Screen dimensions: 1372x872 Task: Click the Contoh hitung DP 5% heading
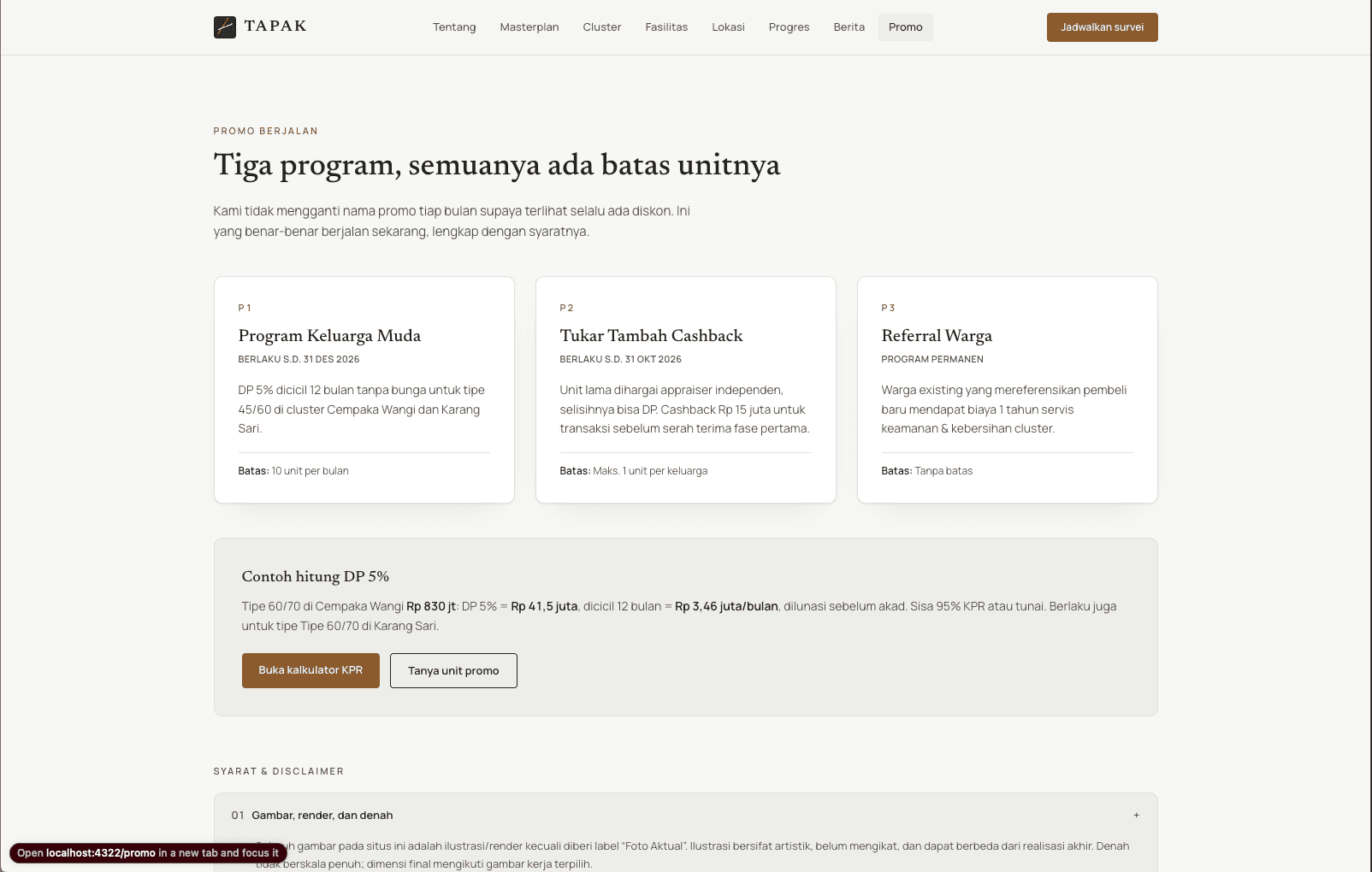click(316, 576)
